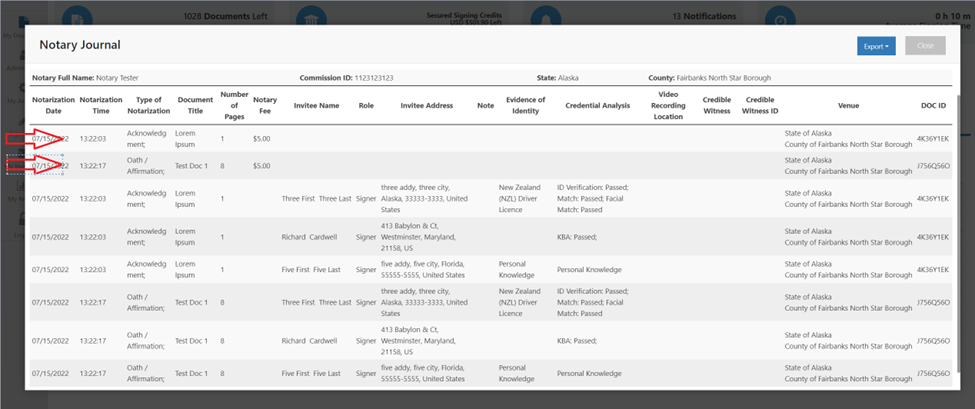Click the first KBA: Passed cell
975x409 pixels.
pos(577,237)
